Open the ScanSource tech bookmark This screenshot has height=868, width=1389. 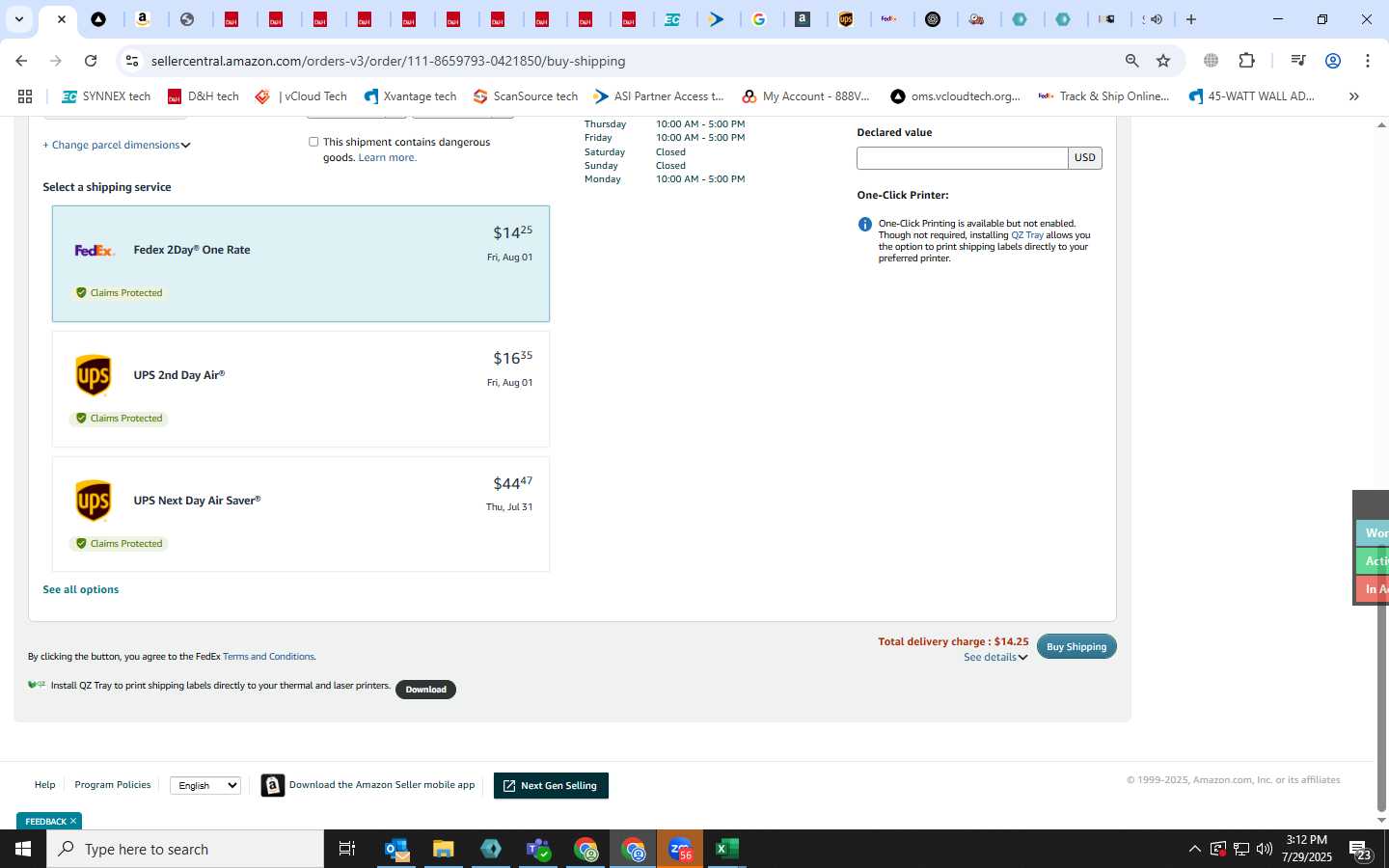click(x=526, y=96)
